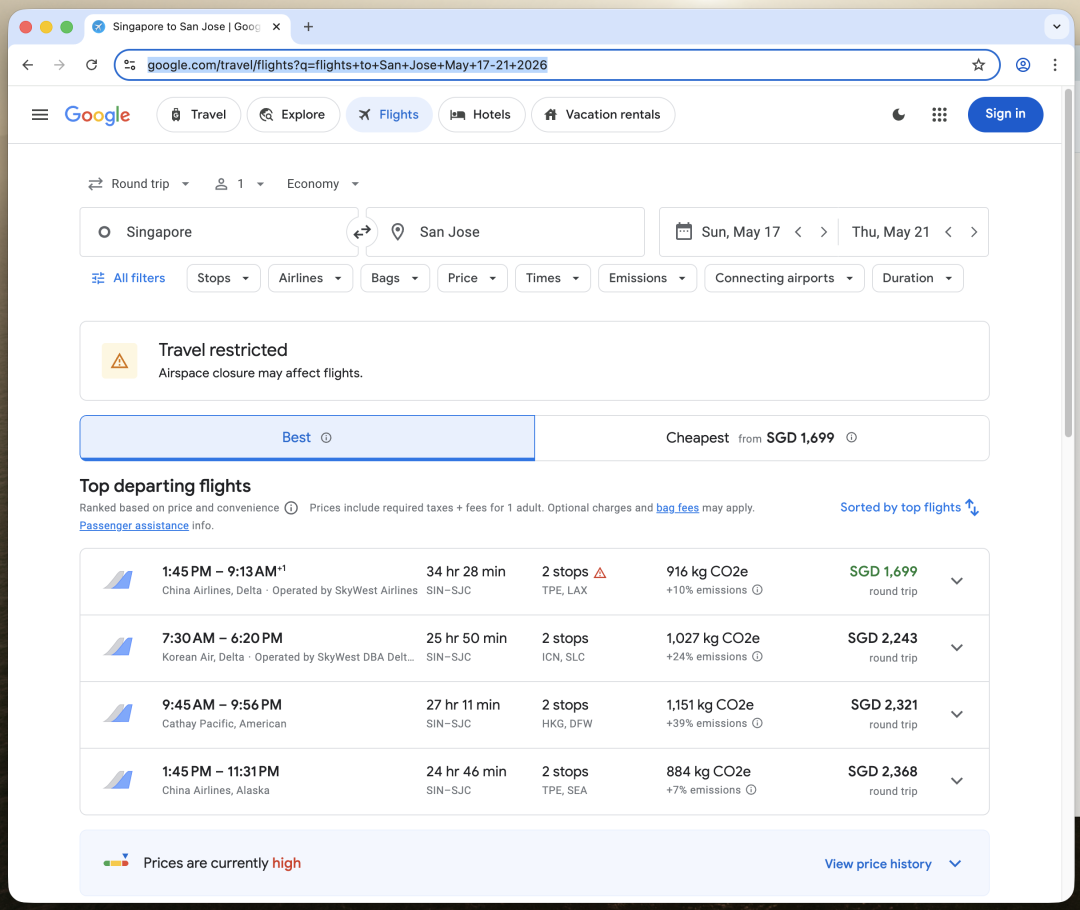Open the Bags filter dropdown
The width and height of the screenshot is (1080, 910).
point(395,278)
